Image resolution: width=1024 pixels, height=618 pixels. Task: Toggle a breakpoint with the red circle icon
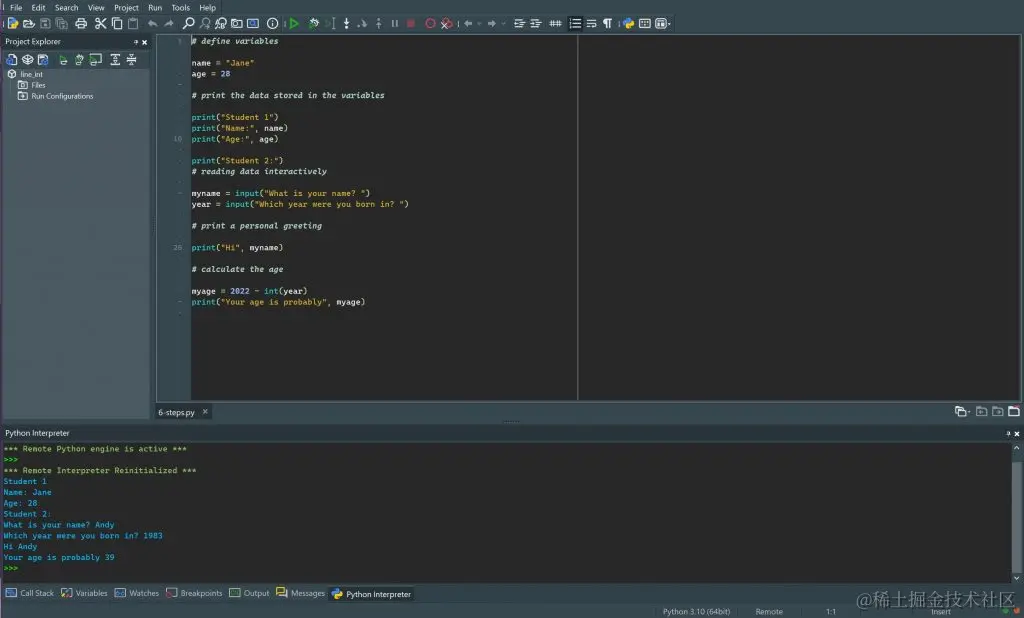click(430, 23)
